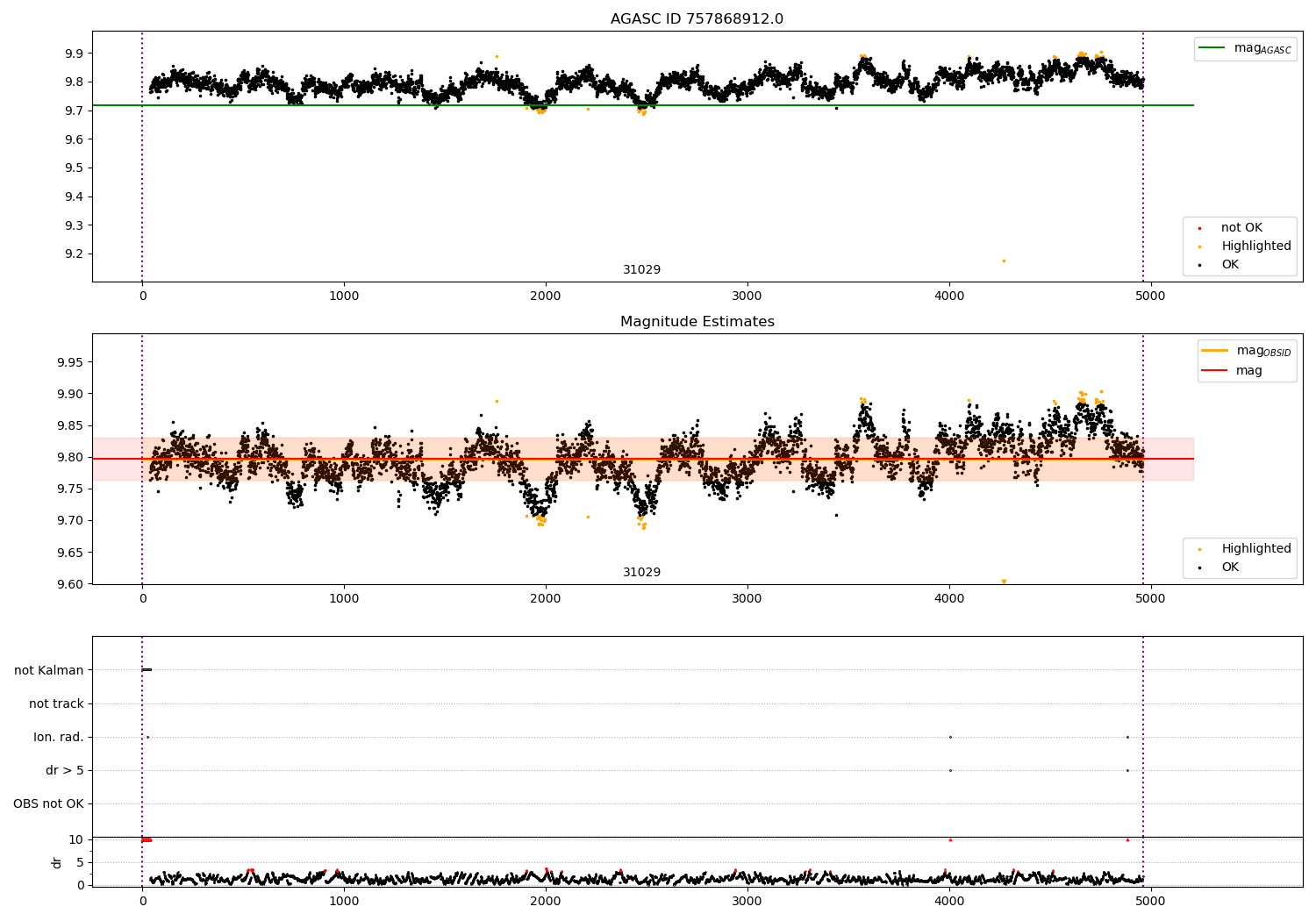Select the mag OBSID legend entry
This screenshot has height=921, width=1316.
1246,351
